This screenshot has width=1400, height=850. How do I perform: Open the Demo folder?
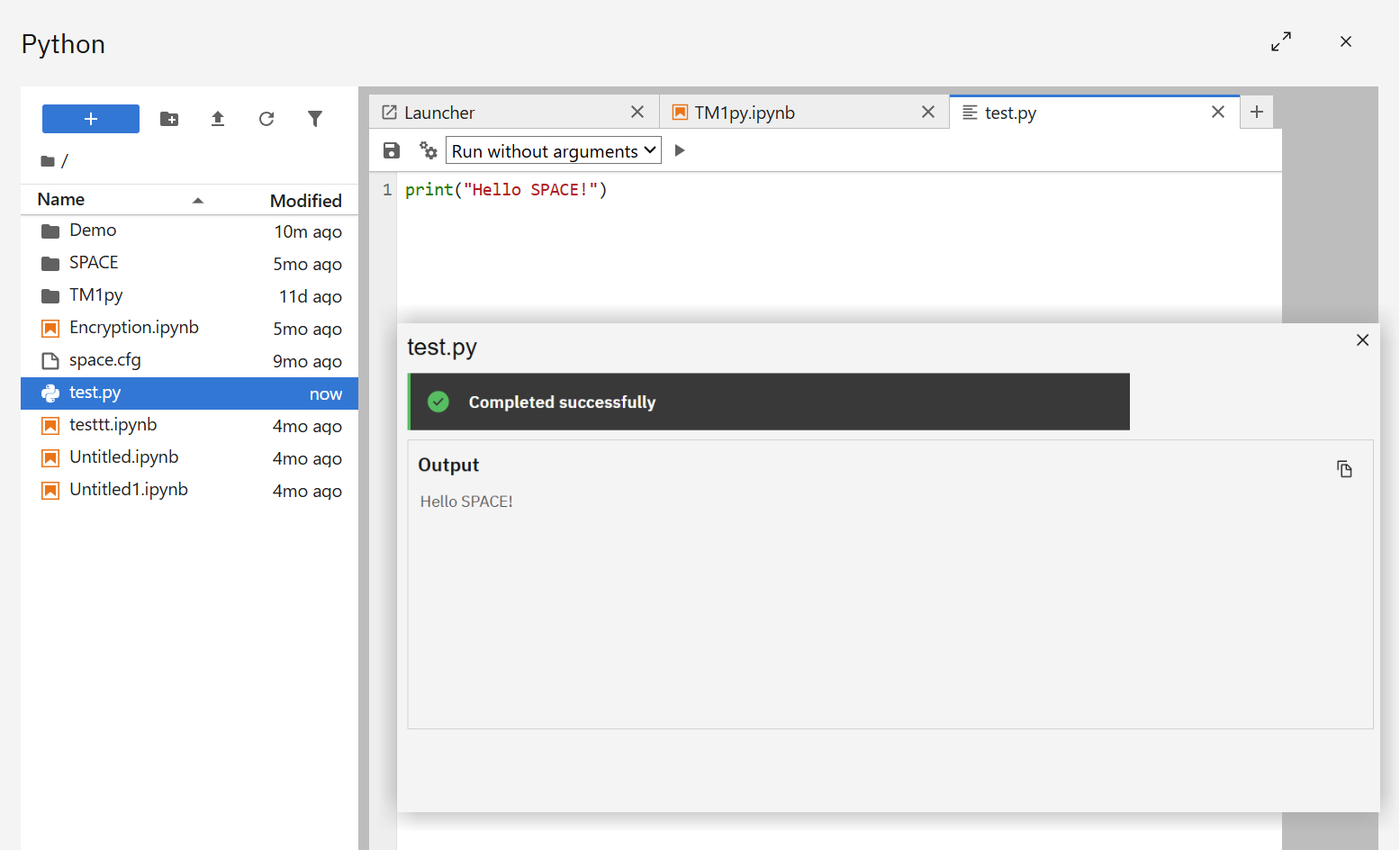coord(93,231)
